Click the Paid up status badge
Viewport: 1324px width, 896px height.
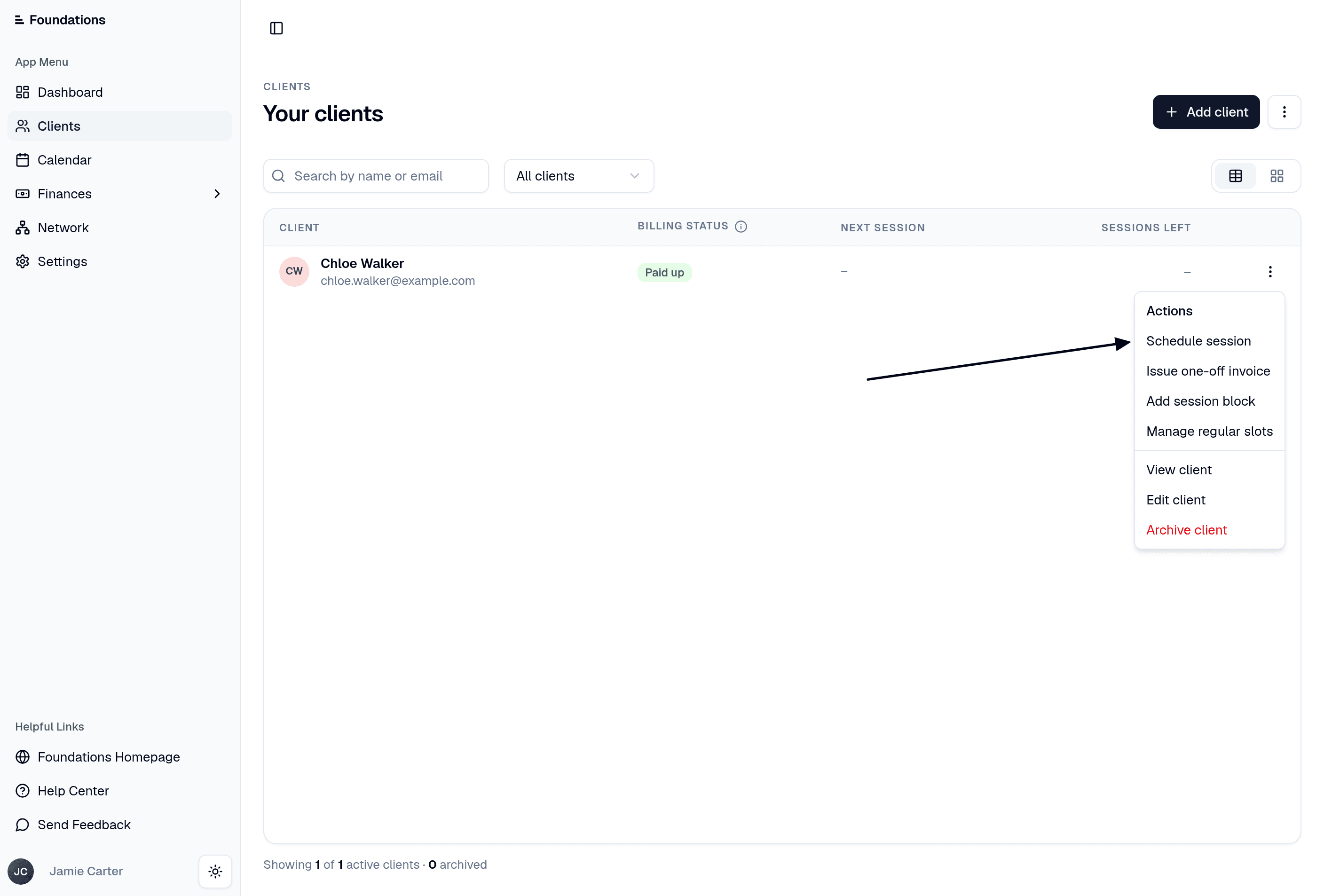664,272
